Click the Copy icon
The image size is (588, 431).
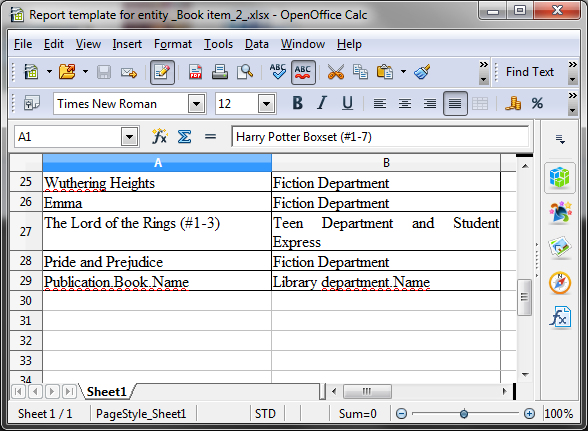coord(360,72)
